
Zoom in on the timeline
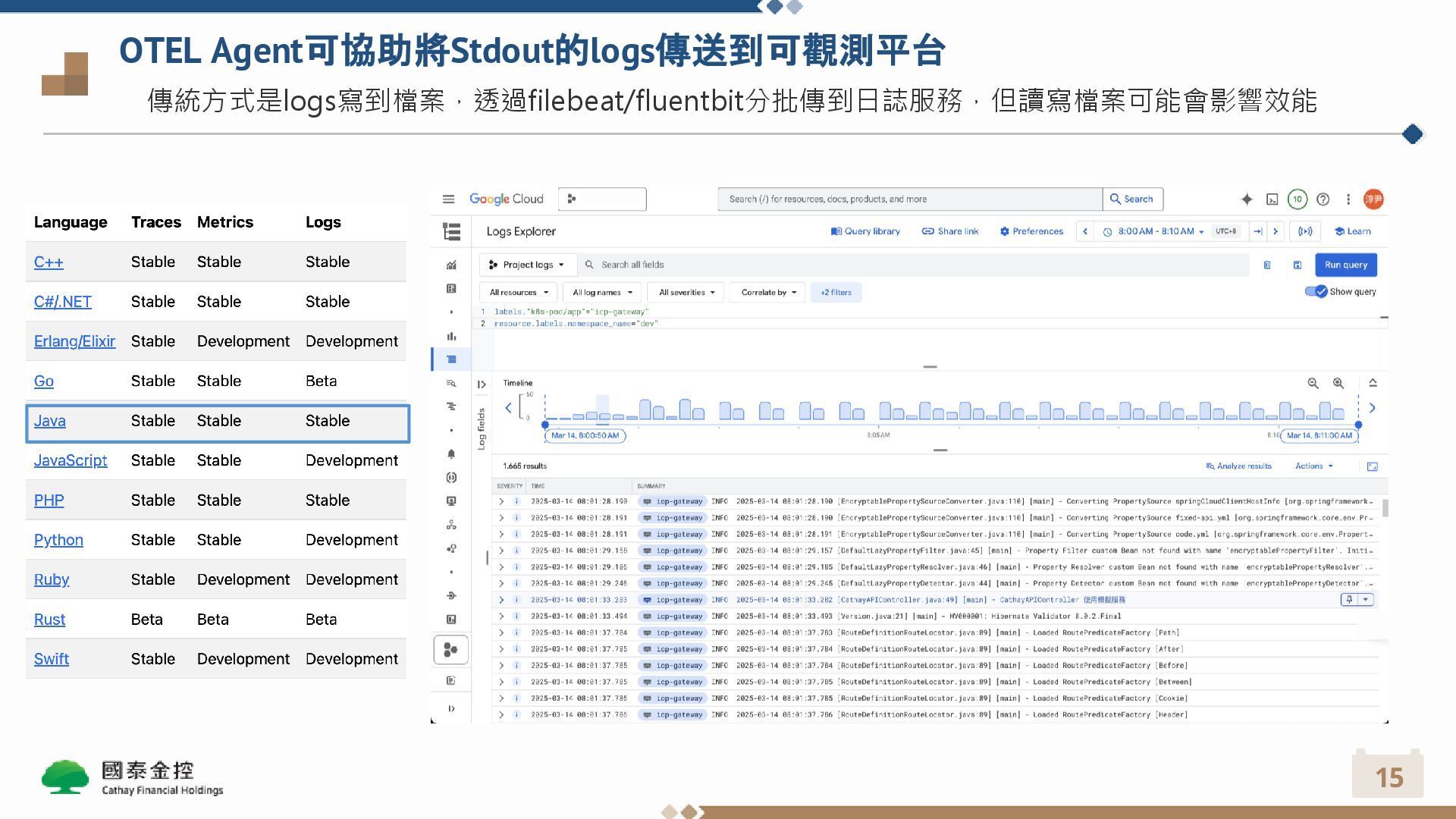click(1338, 384)
